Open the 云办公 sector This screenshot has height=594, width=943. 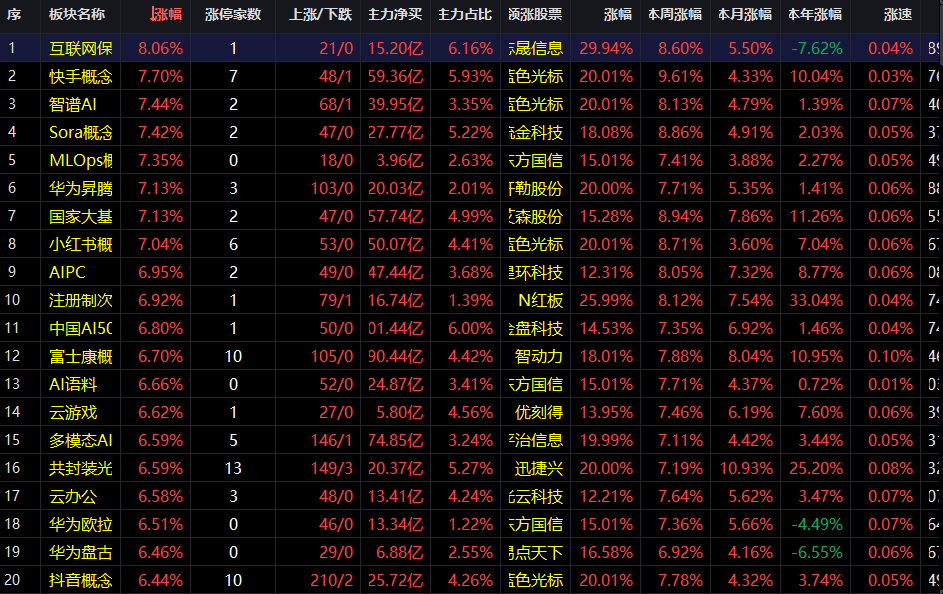point(73,496)
